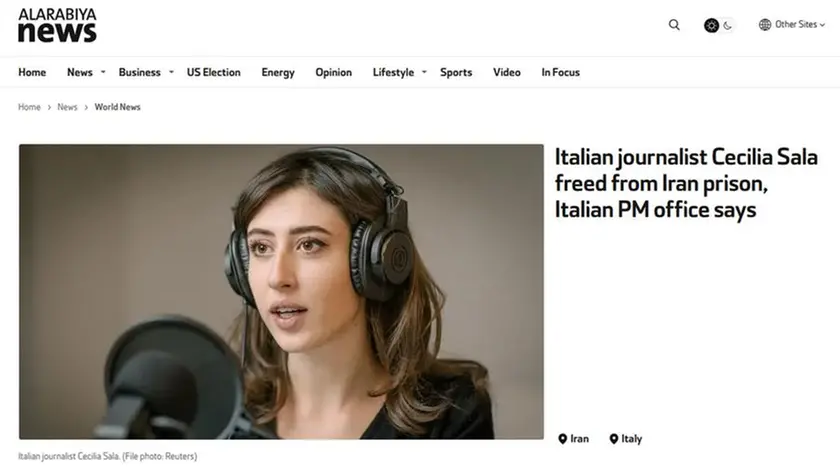Expand the Lifestyle menu arrow
840x472 pixels.
(424, 72)
